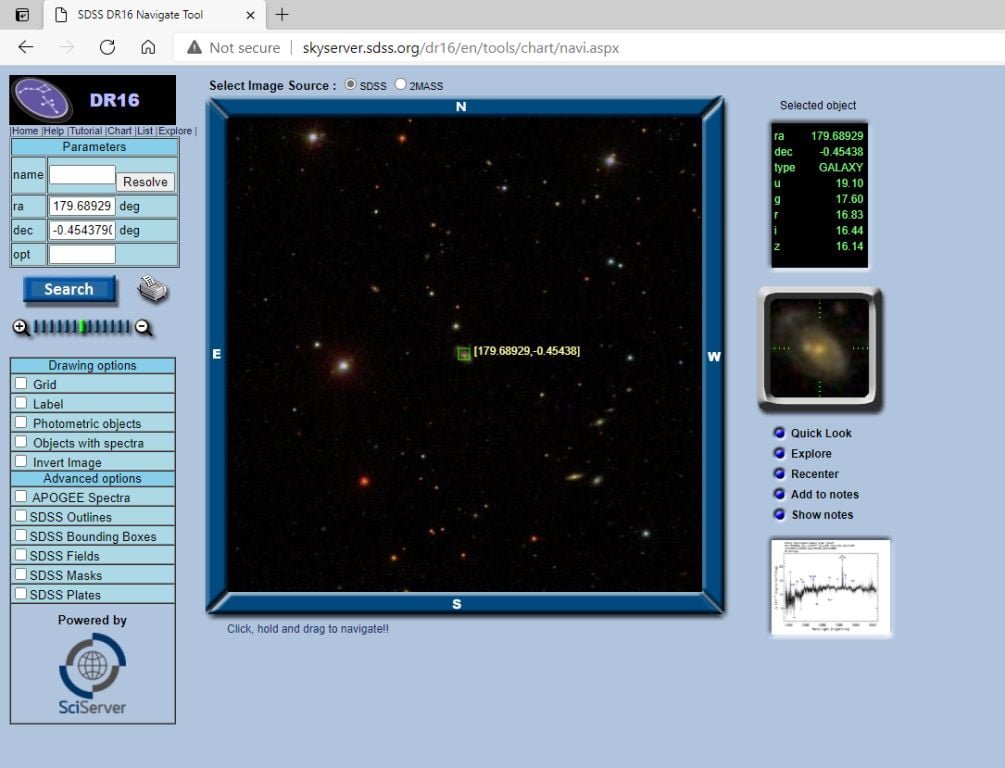Click the zoom in magnifier icon

tap(20, 327)
